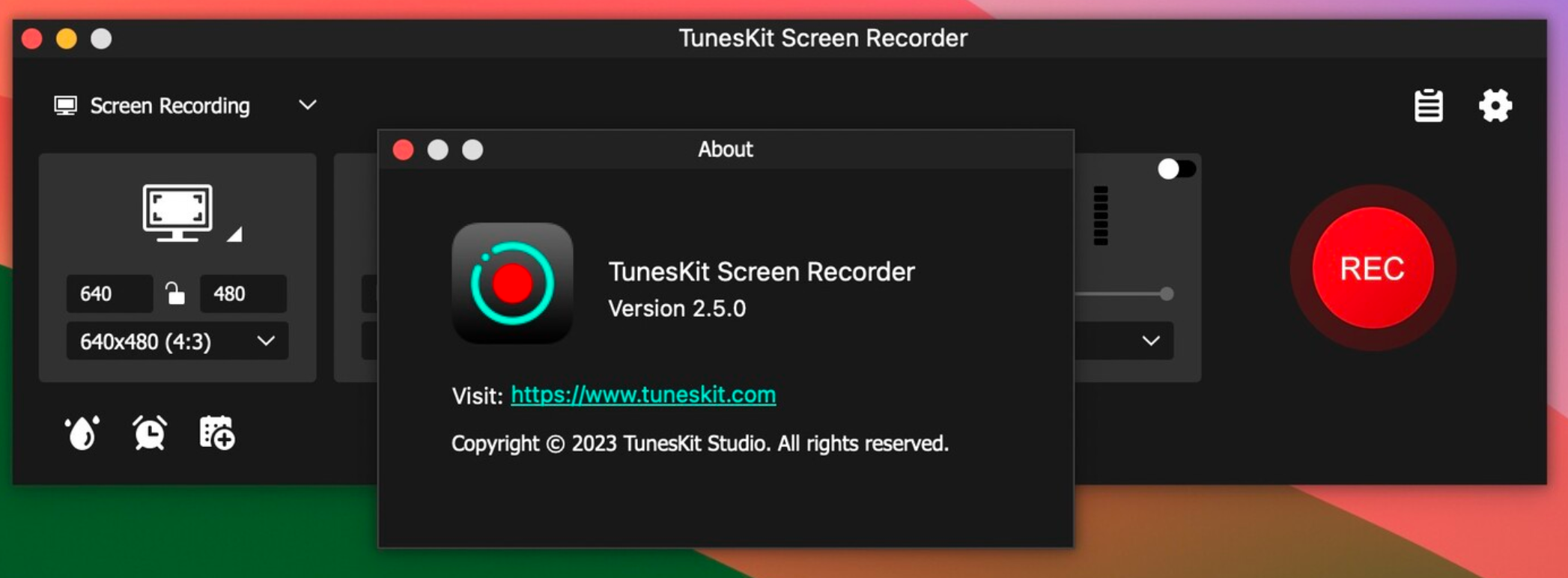Open the recording history list icon
This screenshot has height=578, width=1568.
pyautogui.click(x=1428, y=106)
